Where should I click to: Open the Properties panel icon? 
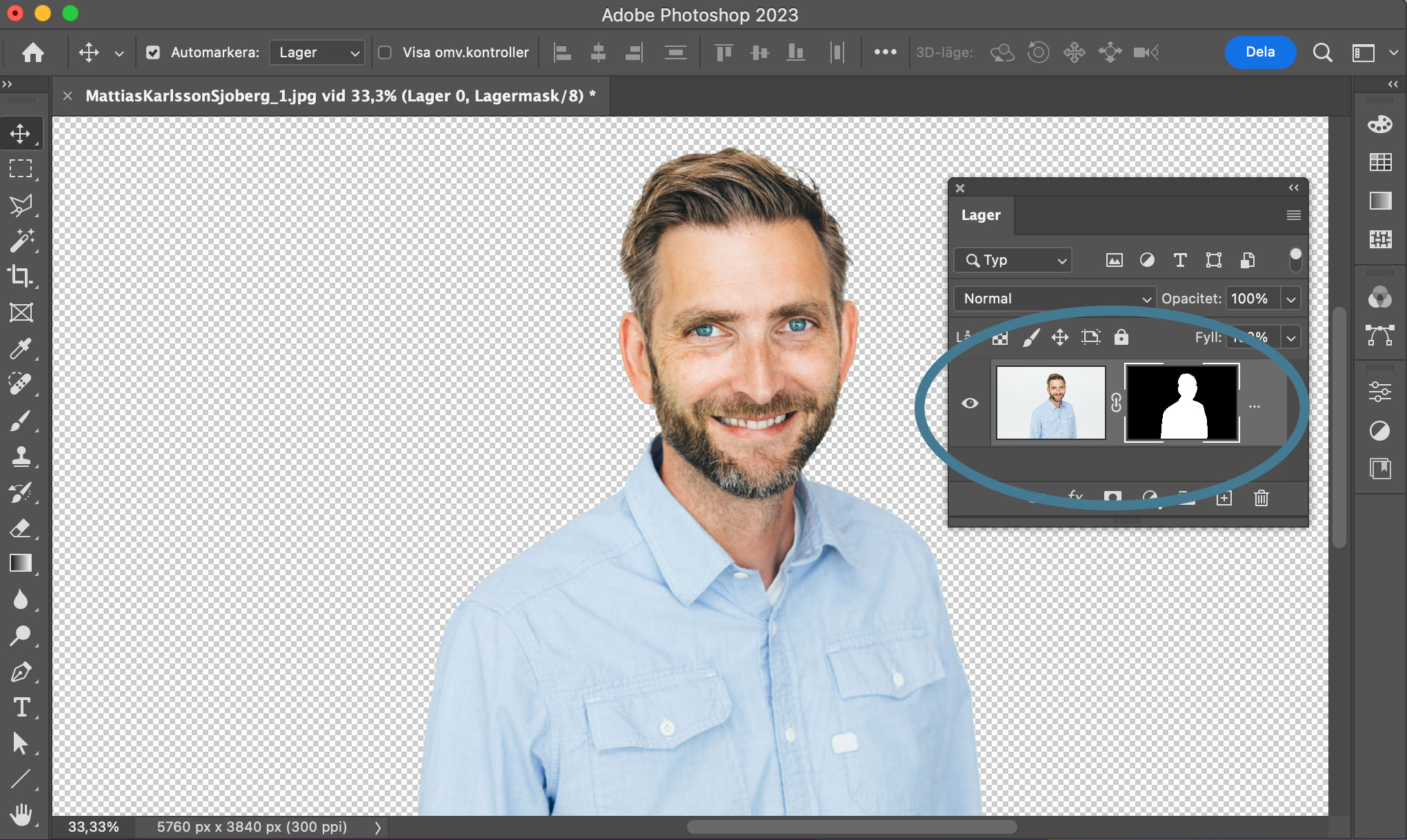coord(1380,392)
